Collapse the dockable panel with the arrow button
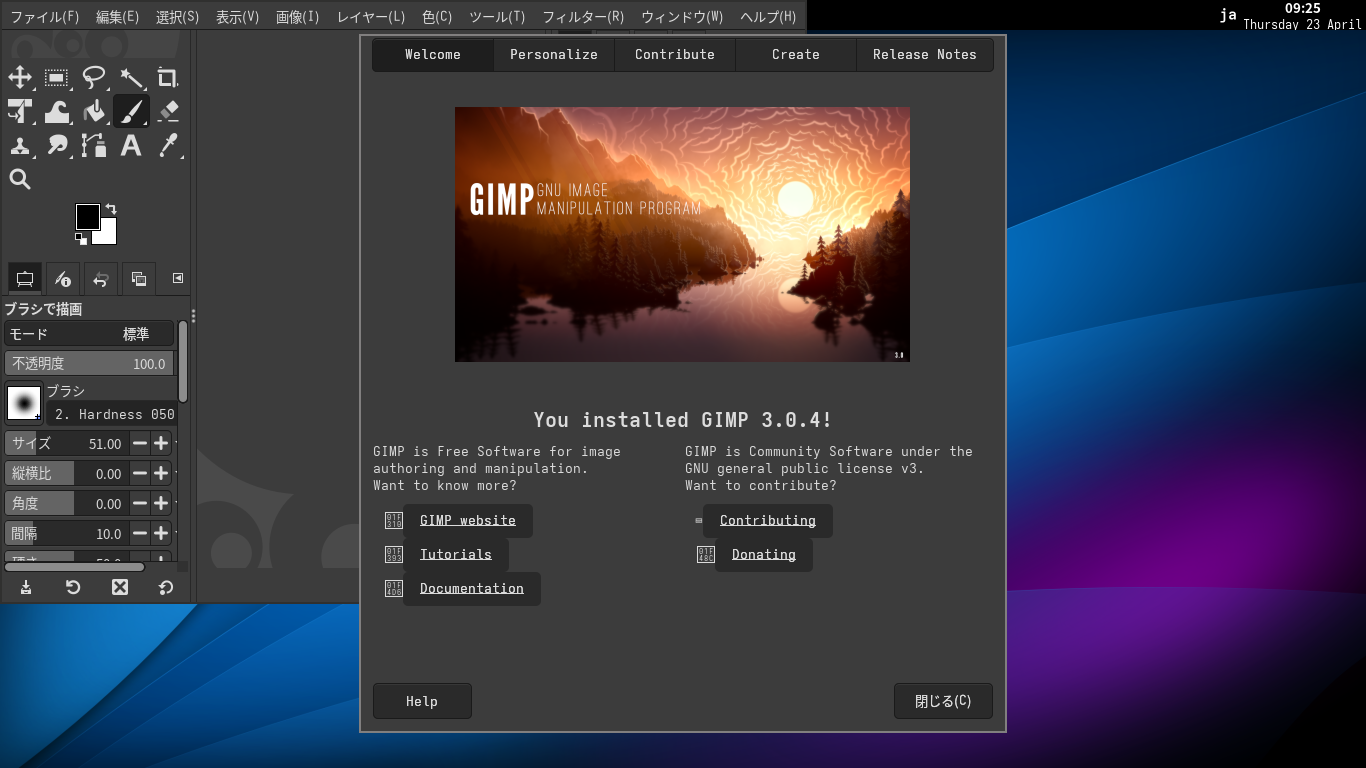Screen dimensions: 1366x768 point(178,278)
